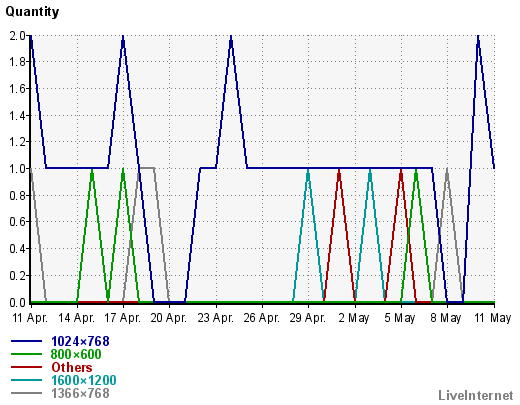The width and height of the screenshot is (520, 405).
Task: Click the 1024×768 legend label
Action: (x=80, y=341)
